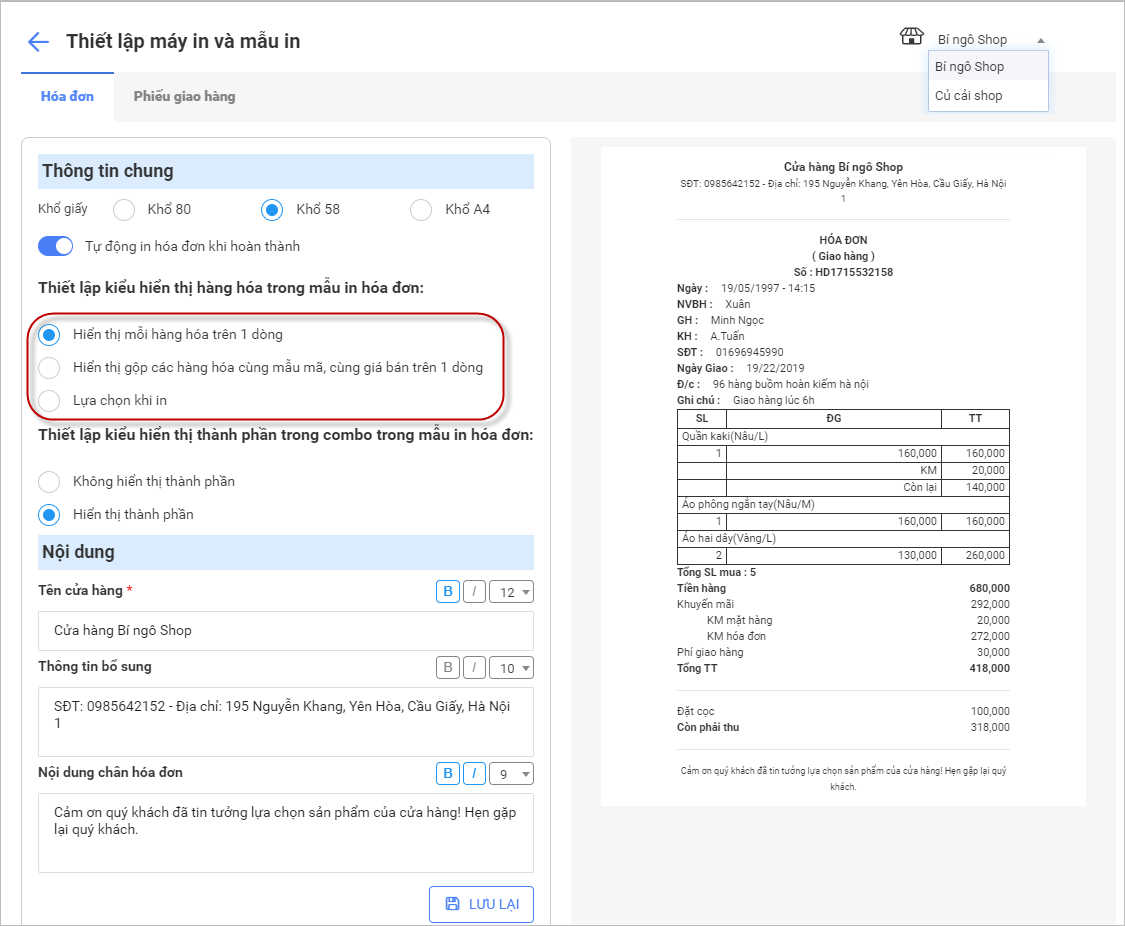Open font size 12 dropdown for Tên cửa hàng
Image resolution: width=1125 pixels, height=926 pixels.
click(511, 592)
